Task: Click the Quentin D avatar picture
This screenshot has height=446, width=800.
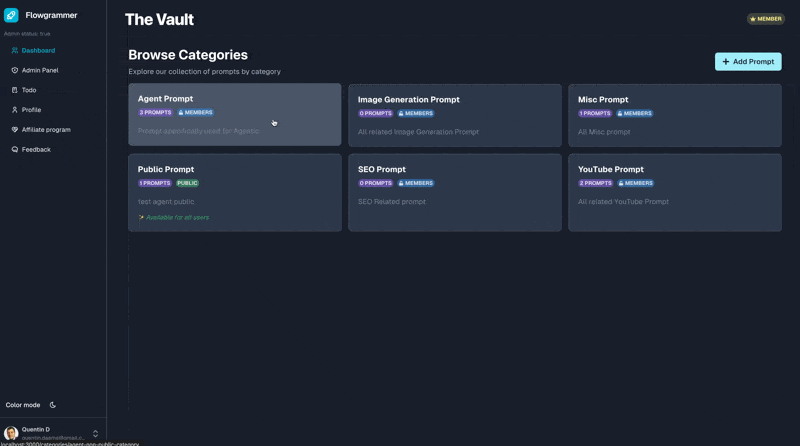Action: [11, 433]
